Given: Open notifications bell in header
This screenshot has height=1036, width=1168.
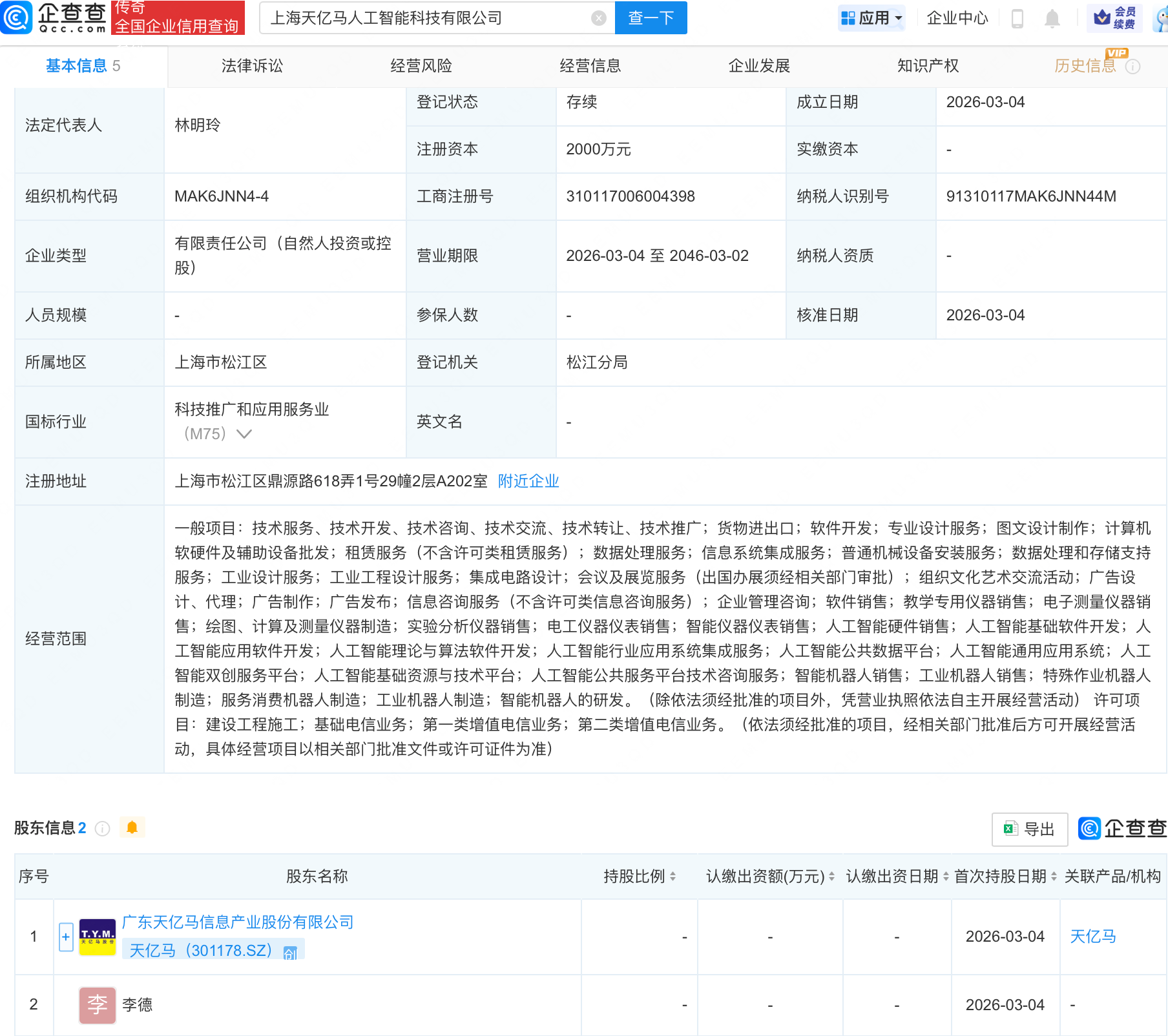Looking at the screenshot, I should click(1052, 18).
